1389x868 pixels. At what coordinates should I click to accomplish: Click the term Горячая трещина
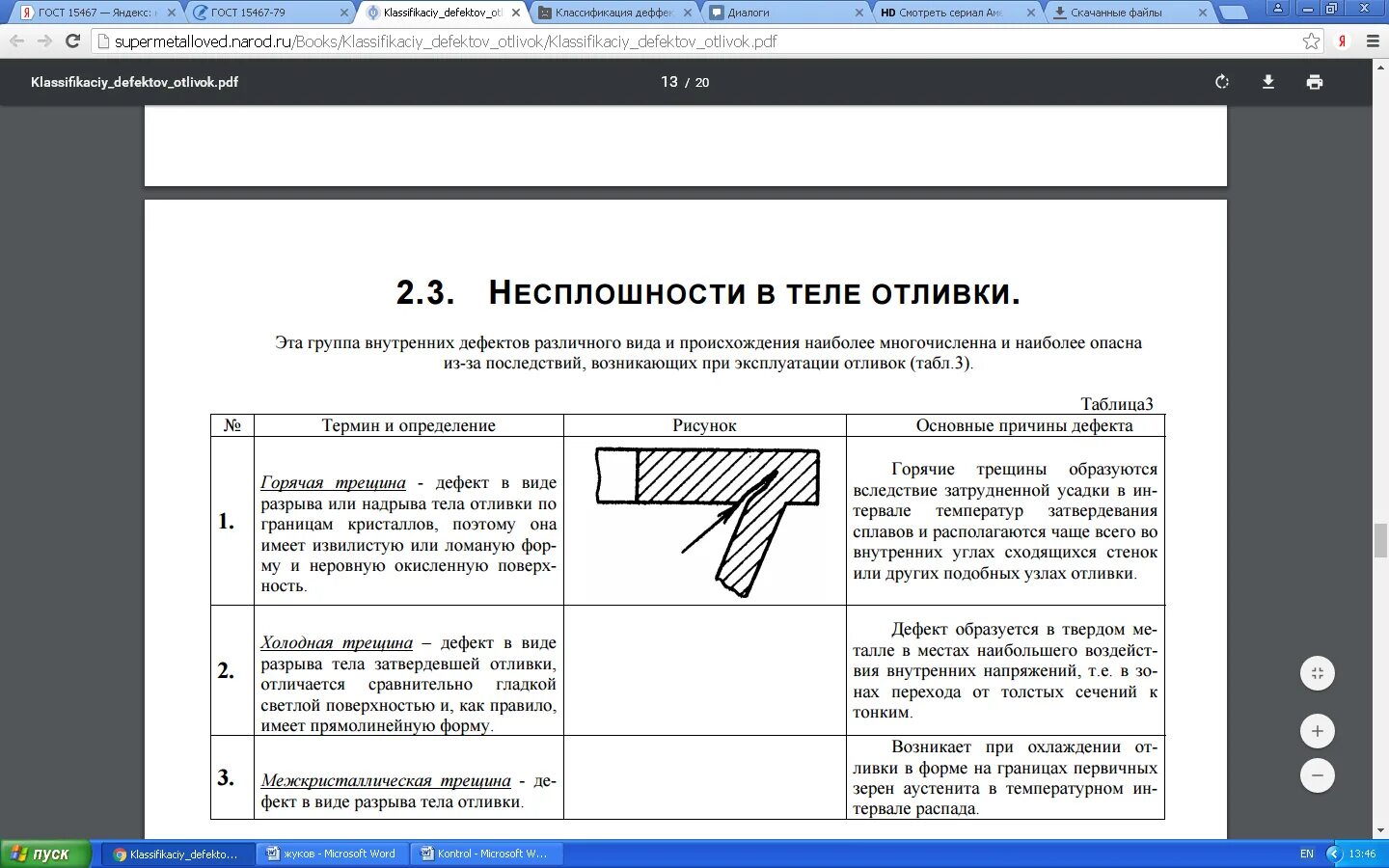(333, 482)
